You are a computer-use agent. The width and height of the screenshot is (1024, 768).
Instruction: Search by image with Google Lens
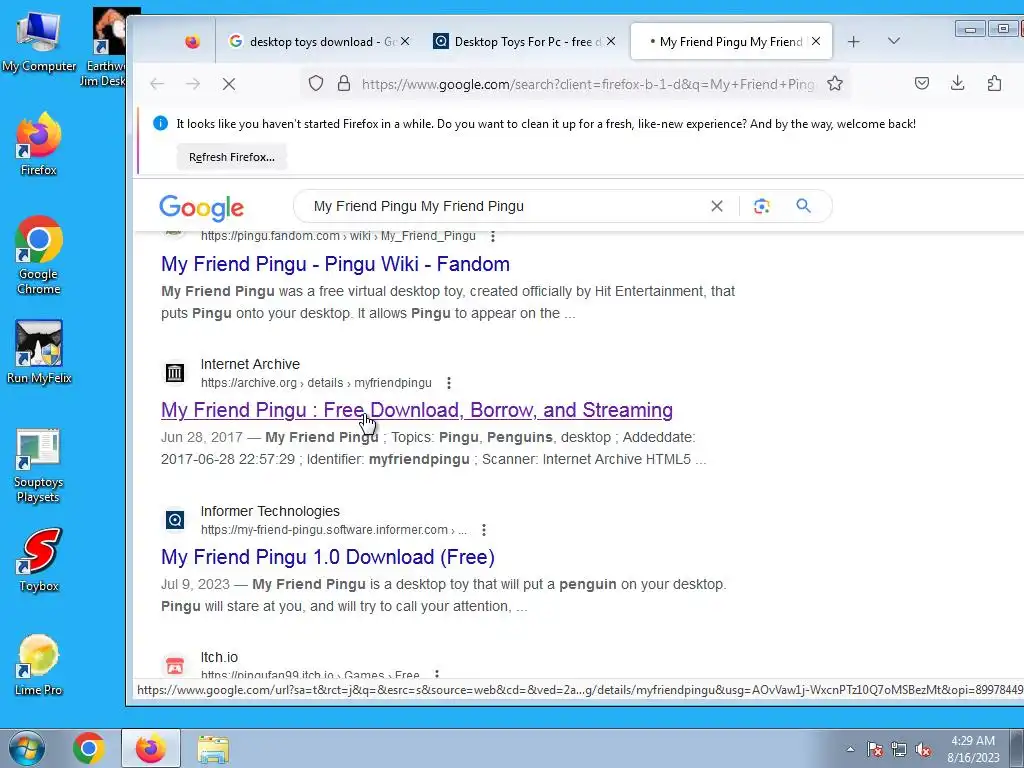[761, 206]
